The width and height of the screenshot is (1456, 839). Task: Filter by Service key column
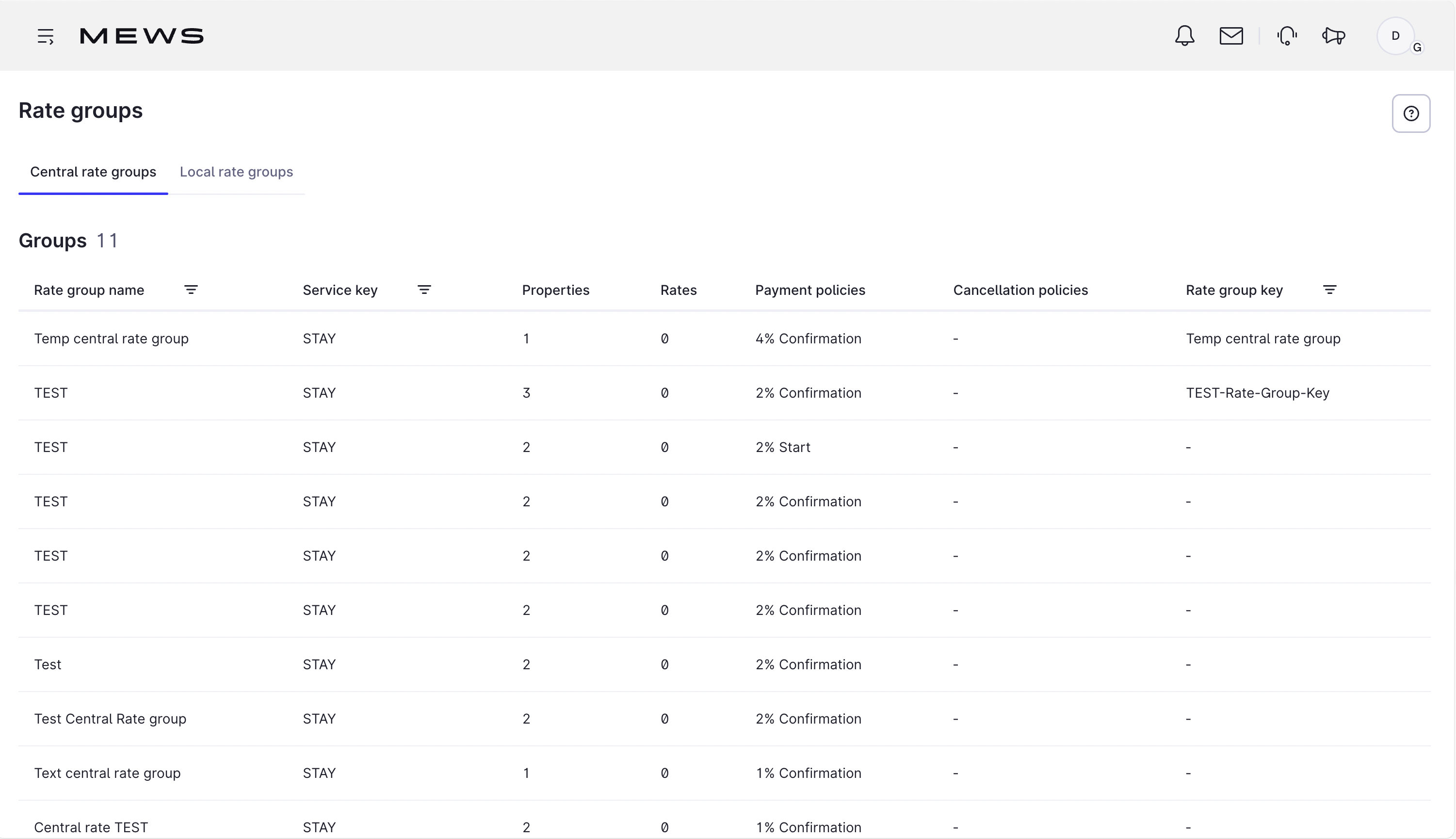pyautogui.click(x=424, y=290)
